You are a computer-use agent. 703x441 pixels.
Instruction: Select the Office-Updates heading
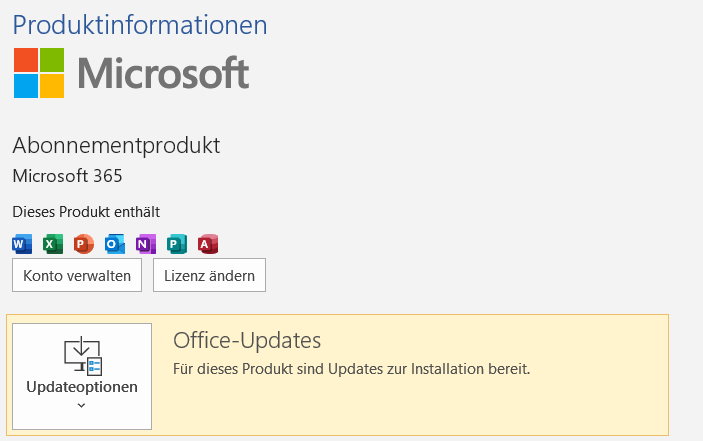click(246, 340)
